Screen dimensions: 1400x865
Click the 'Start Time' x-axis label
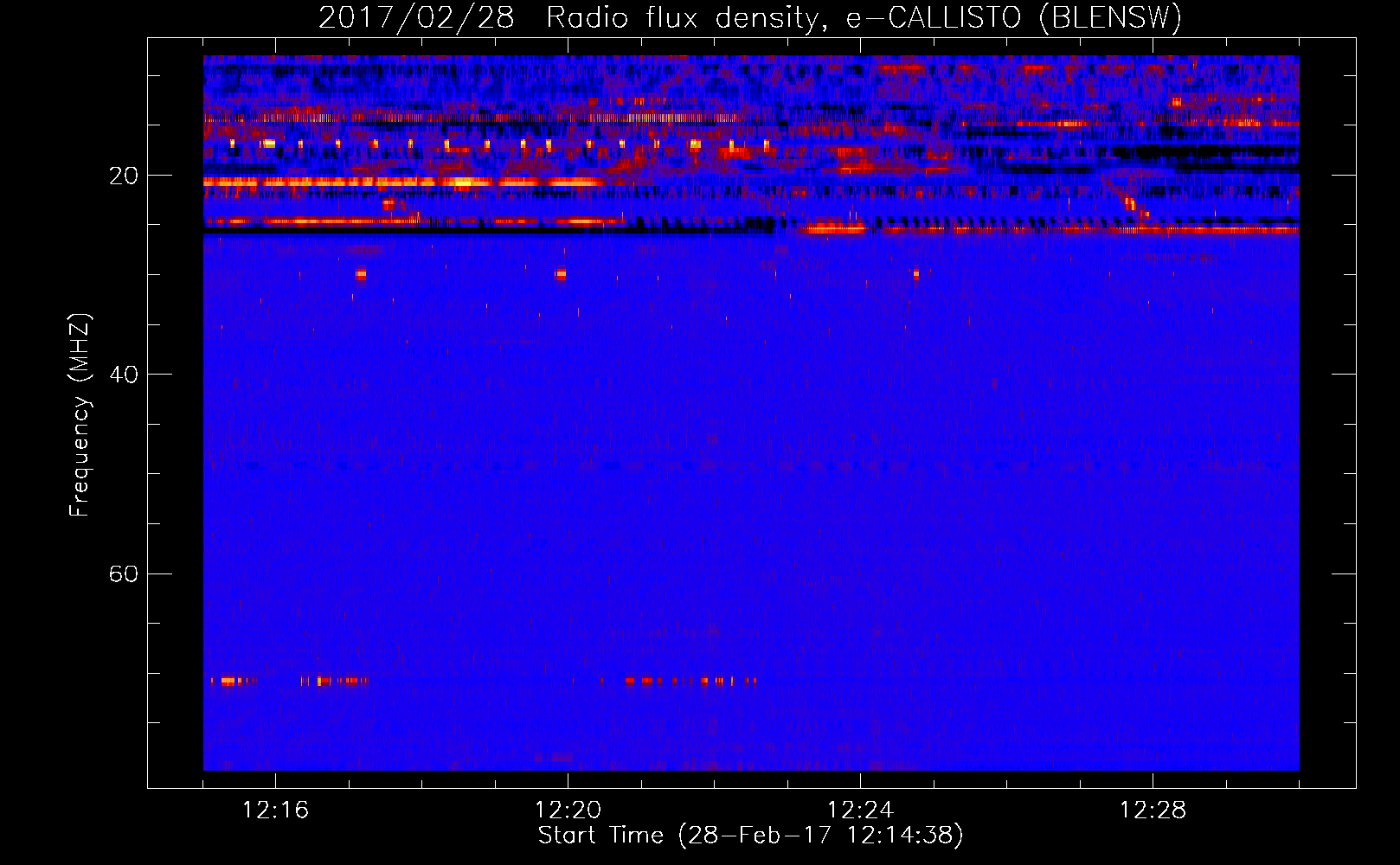coord(750,836)
